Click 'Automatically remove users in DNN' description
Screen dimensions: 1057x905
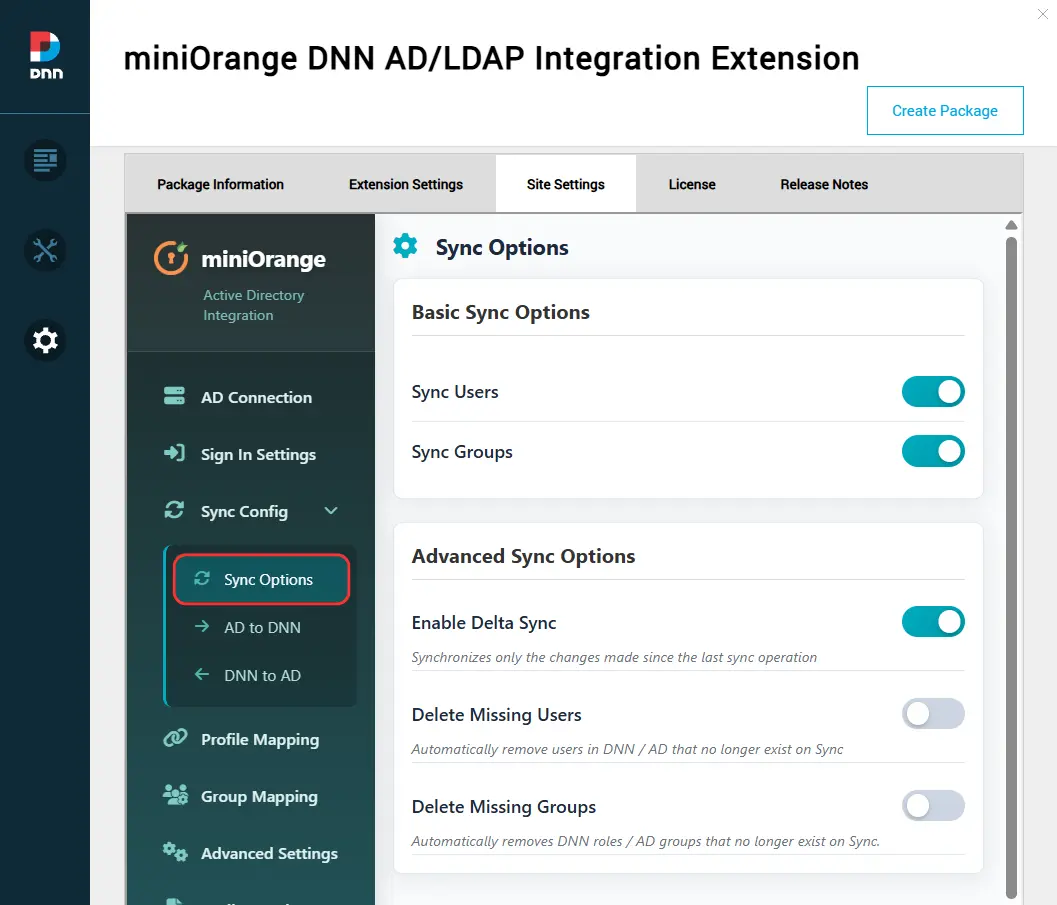[627, 749]
